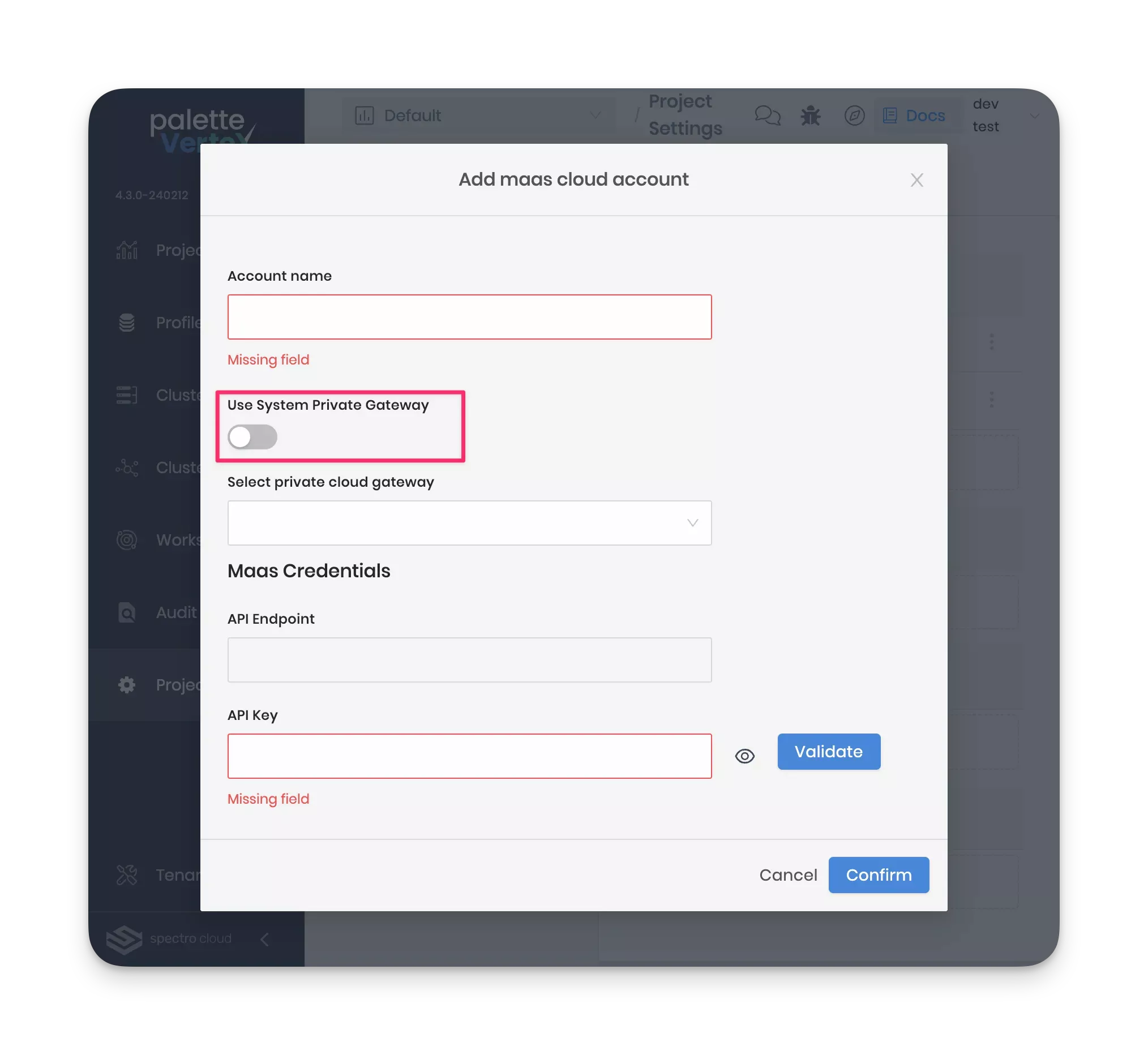
Task: Click the Validate button
Action: 829,751
